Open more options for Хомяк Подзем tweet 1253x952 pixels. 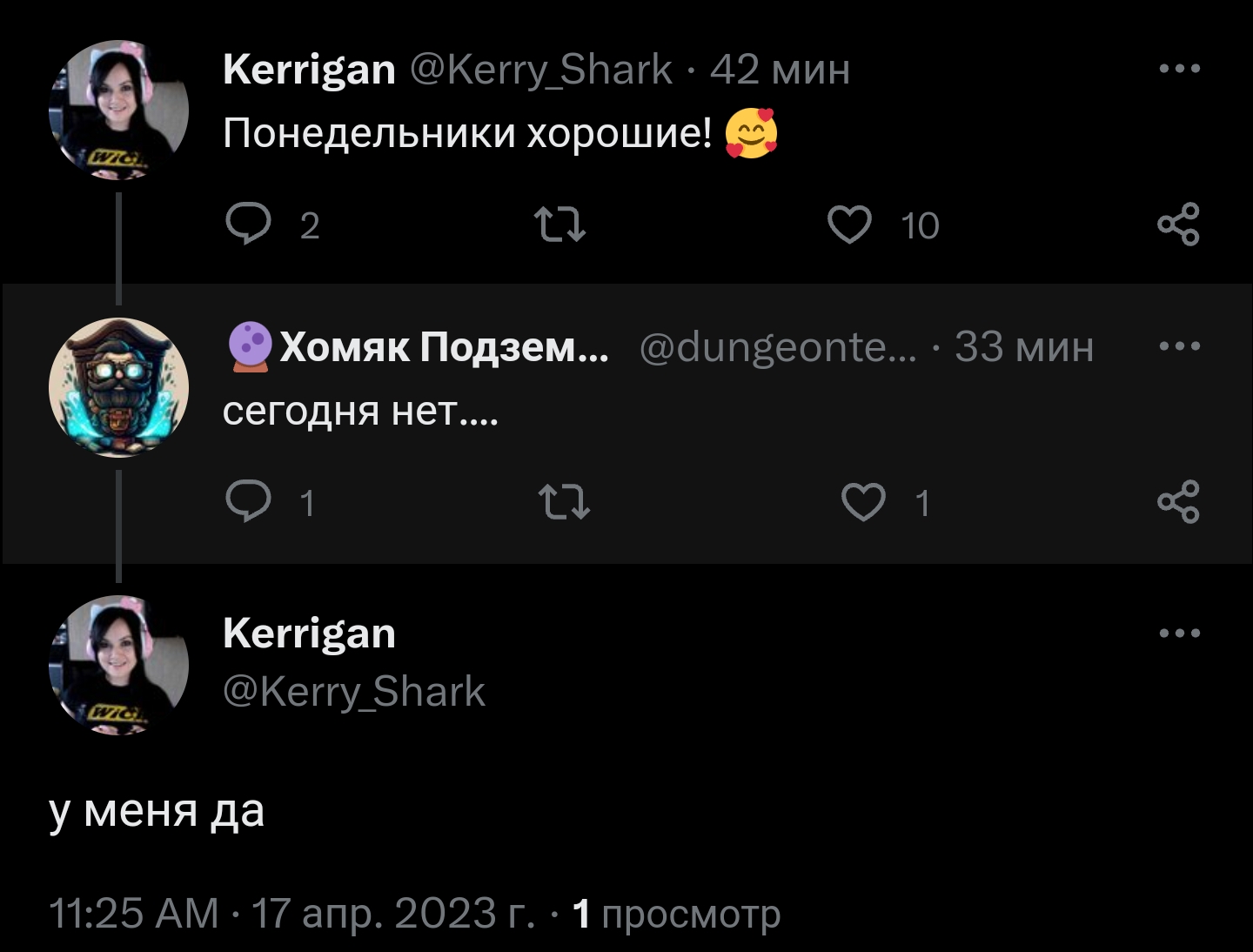[x=1181, y=345]
